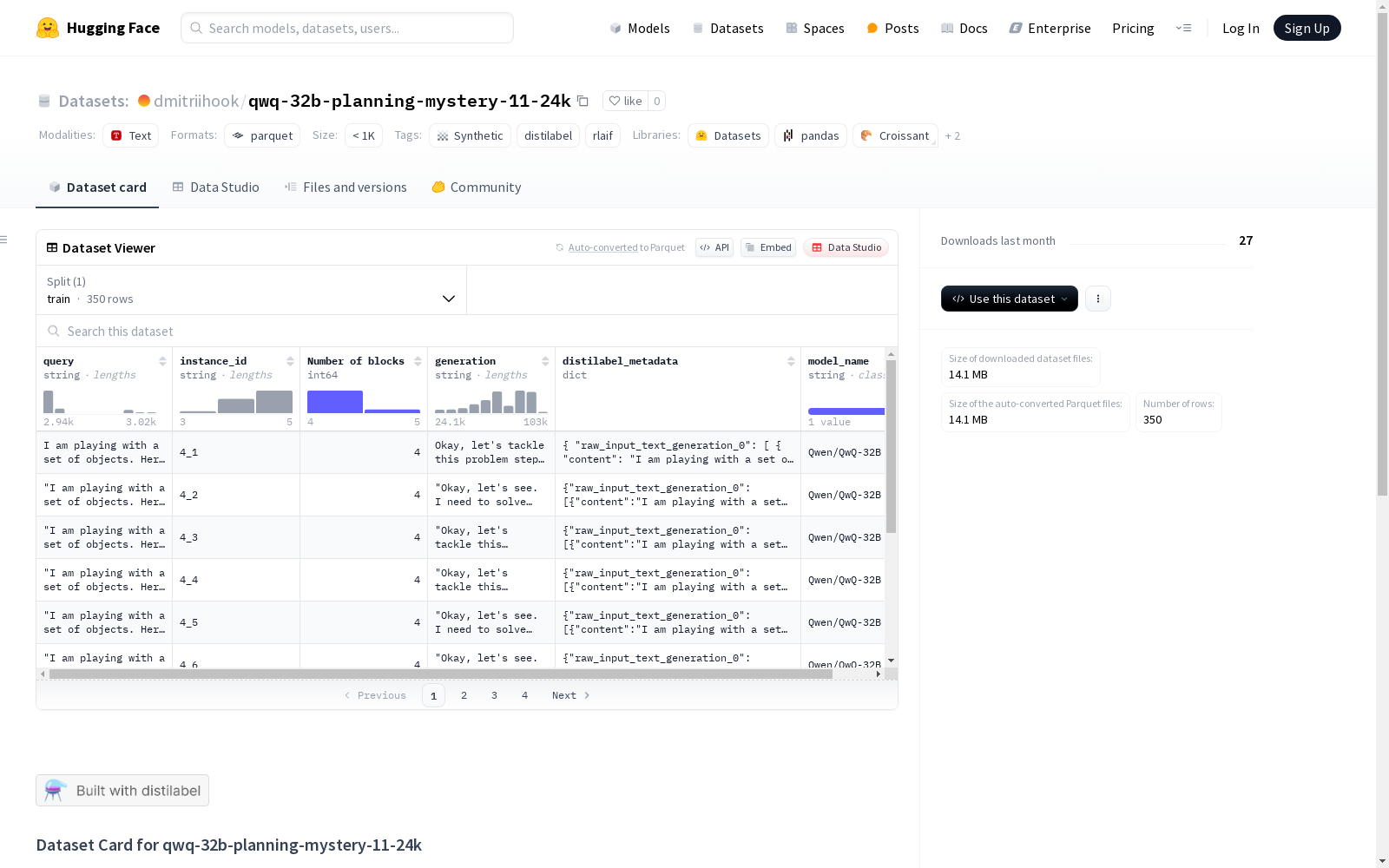
Task: Open the more navigation menu icon
Action: point(1183,28)
